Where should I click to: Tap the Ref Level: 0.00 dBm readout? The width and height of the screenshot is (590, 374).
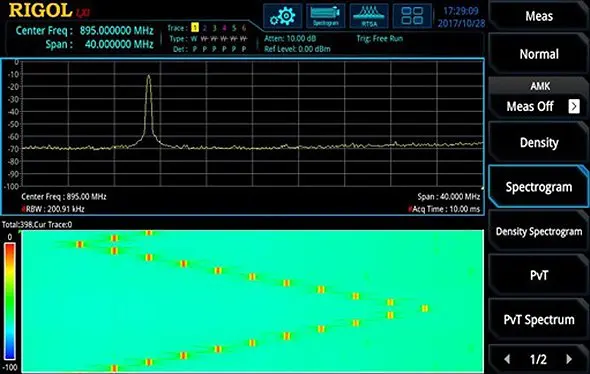click(297, 49)
